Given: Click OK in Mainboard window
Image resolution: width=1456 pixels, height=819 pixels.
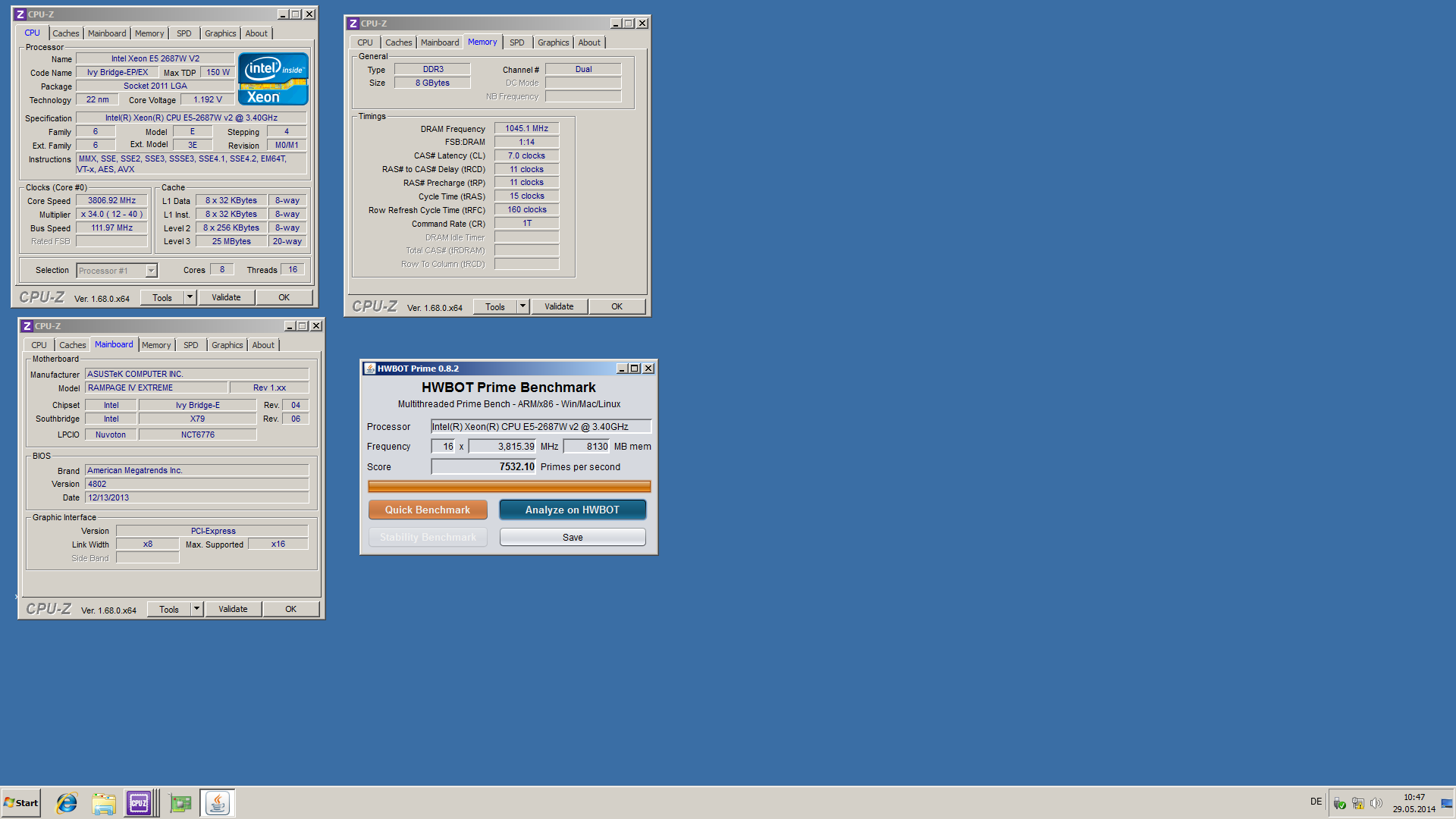Looking at the screenshot, I should [290, 609].
